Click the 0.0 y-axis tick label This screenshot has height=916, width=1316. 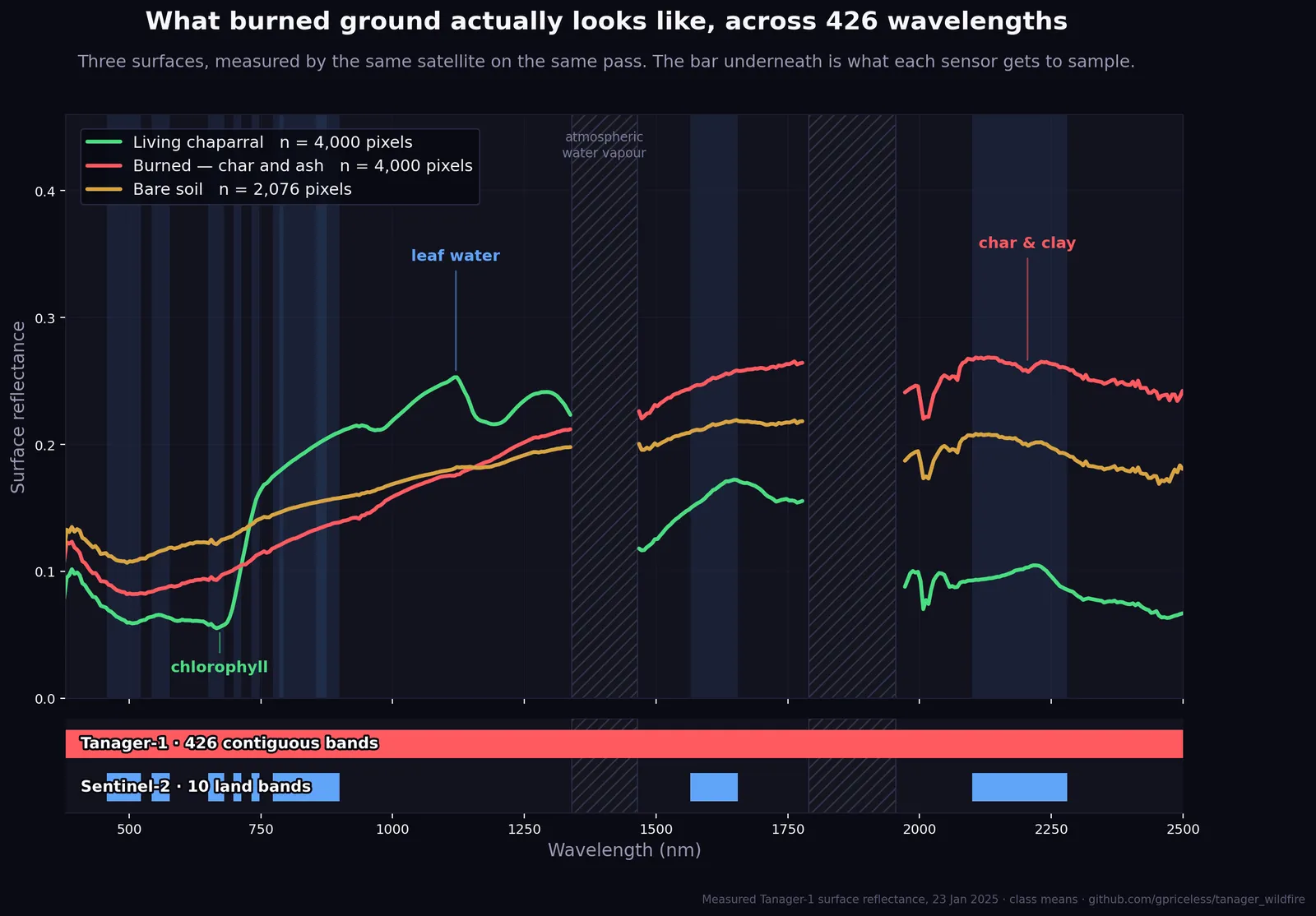44,699
